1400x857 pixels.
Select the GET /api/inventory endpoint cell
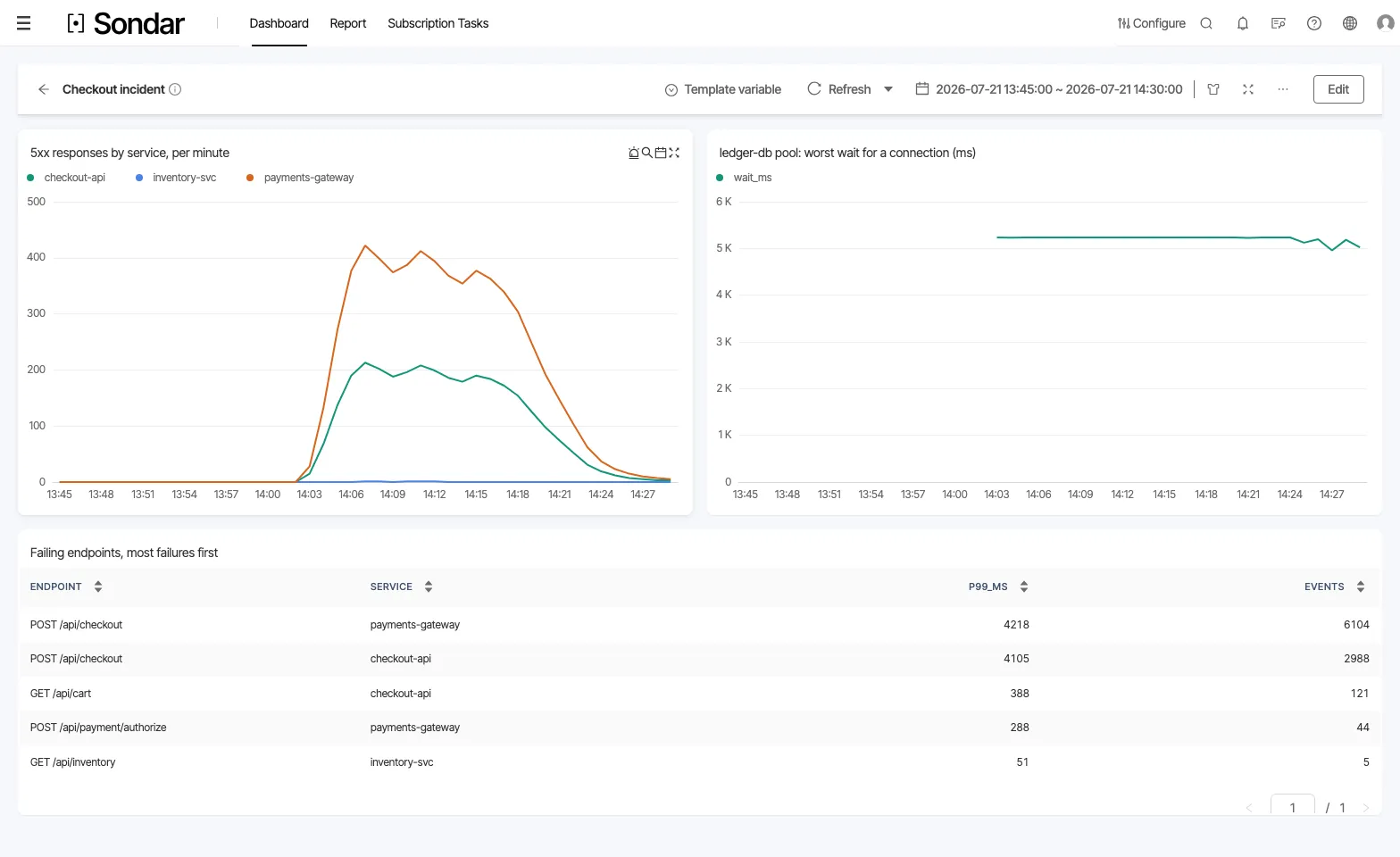pyautogui.click(x=73, y=762)
